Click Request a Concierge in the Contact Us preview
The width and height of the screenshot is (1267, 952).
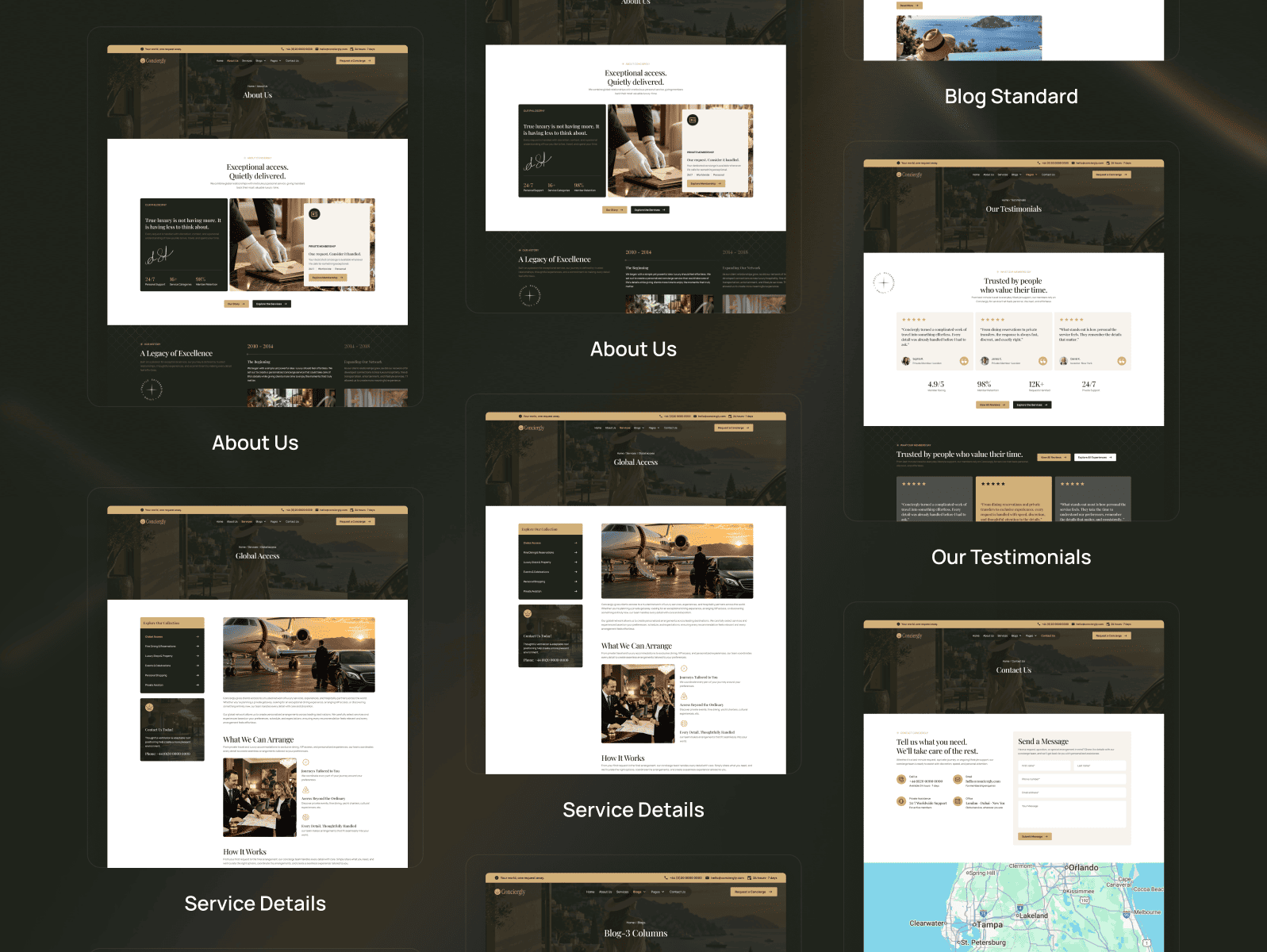click(1112, 635)
